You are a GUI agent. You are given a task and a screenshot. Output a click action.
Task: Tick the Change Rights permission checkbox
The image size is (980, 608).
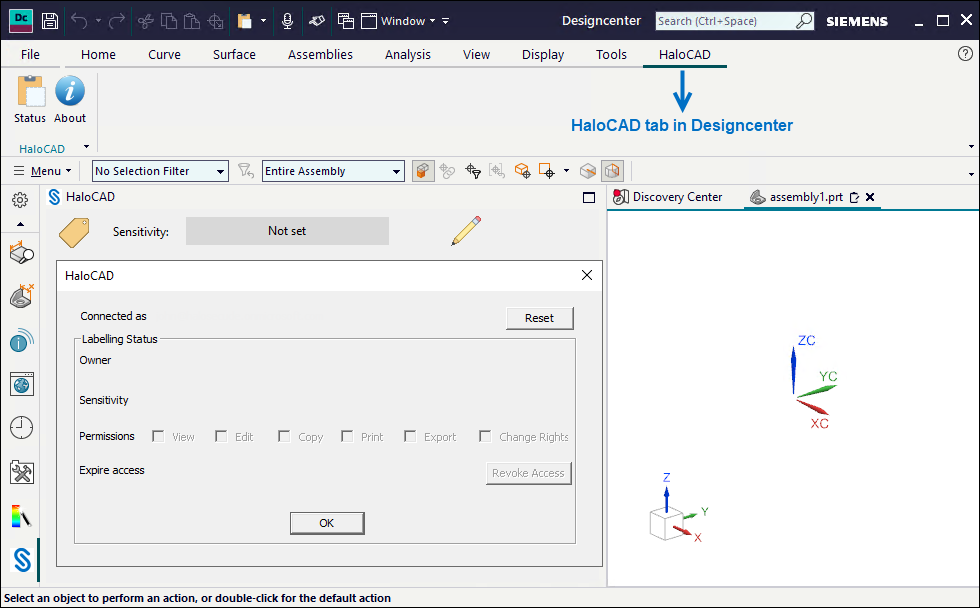click(x=485, y=436)
